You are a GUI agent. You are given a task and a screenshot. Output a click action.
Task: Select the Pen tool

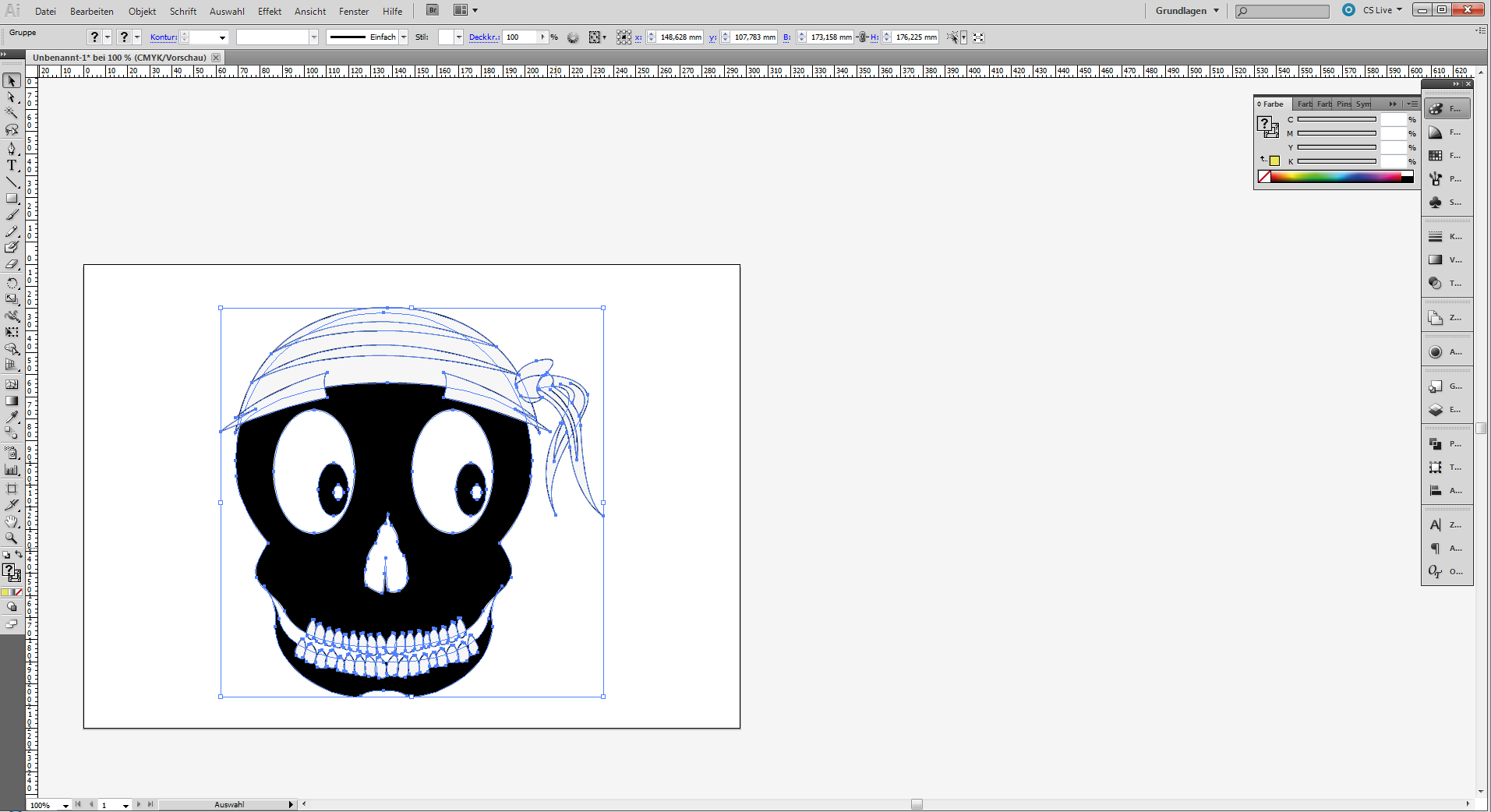12,148
